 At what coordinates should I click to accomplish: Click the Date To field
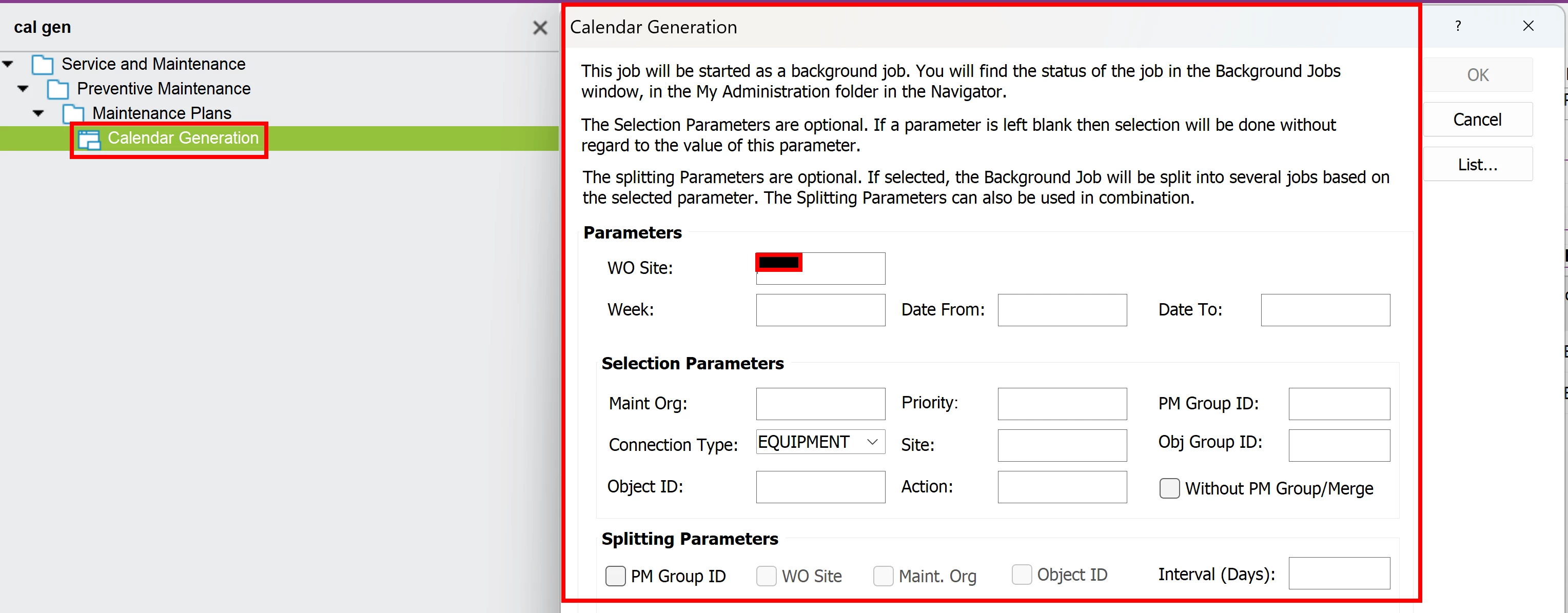tap(1325, 310)
